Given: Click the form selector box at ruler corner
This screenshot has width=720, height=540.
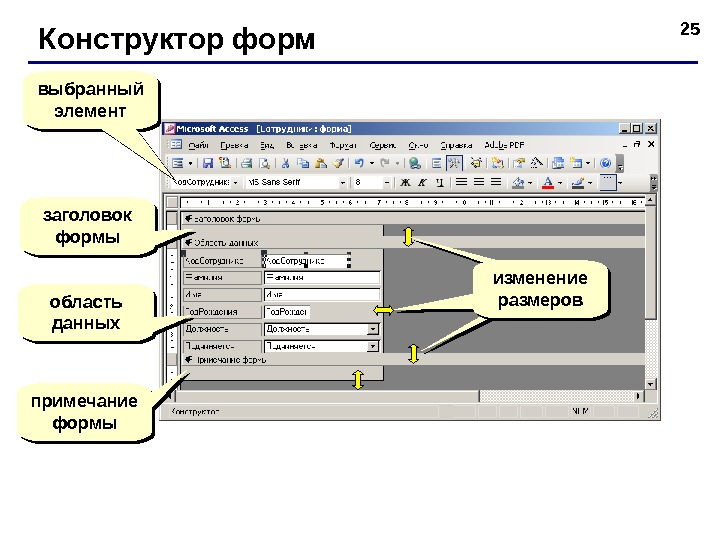Looking at the screenshot, I should pos(172,202).
